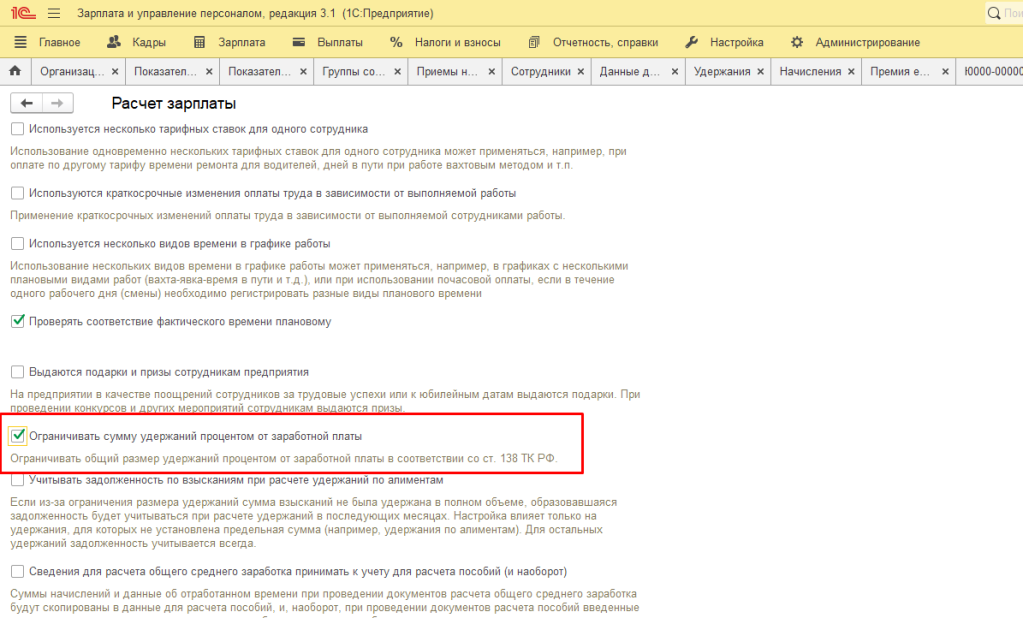Navigate back with the left arrow

point(27,103)
